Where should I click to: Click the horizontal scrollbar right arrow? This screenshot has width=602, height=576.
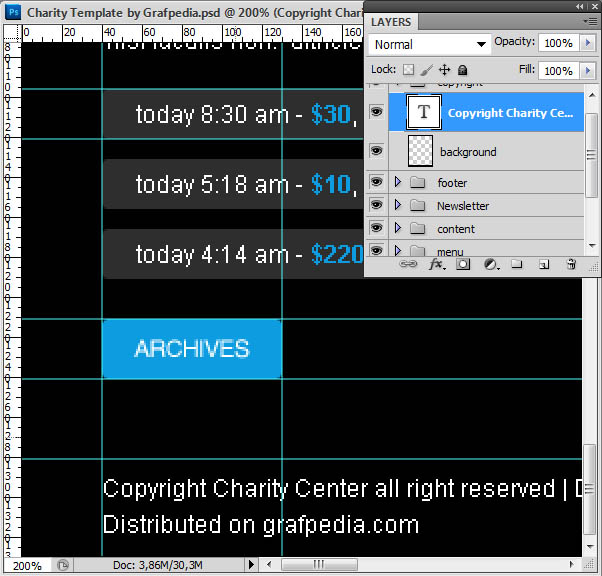[571, 564]
